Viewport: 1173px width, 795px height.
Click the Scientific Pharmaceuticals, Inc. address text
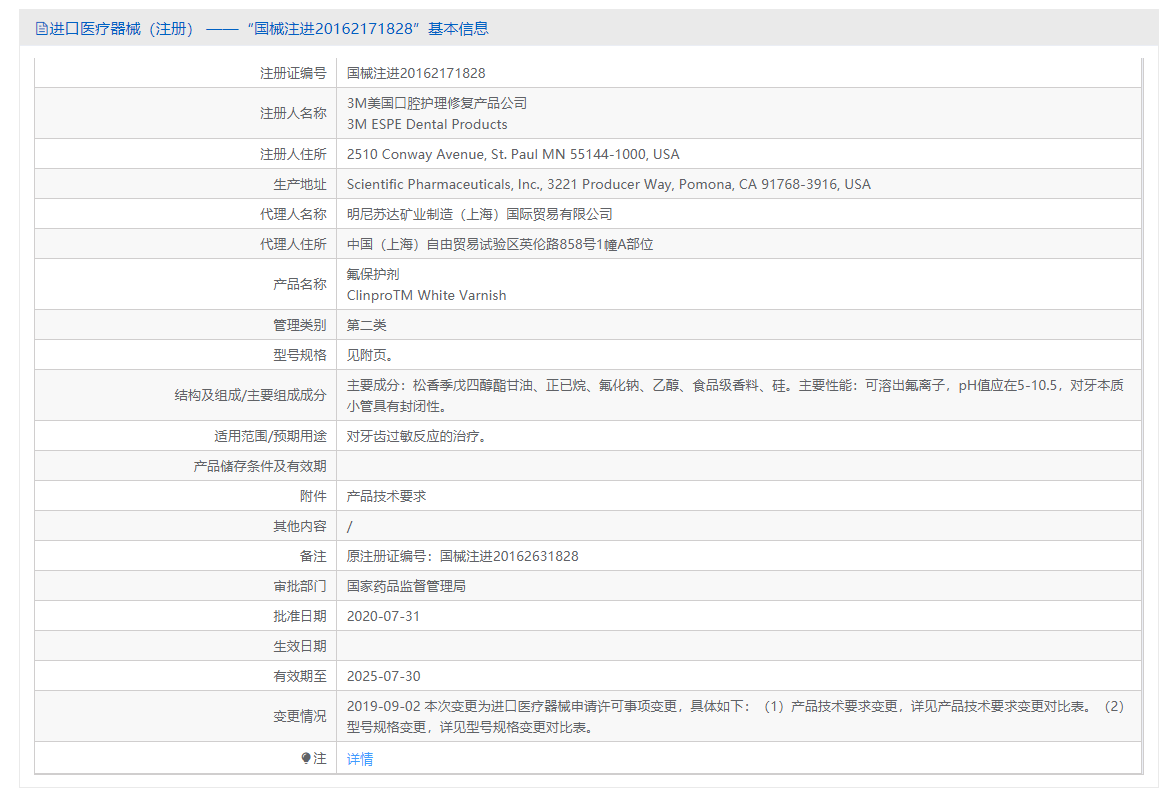(609, 184)
